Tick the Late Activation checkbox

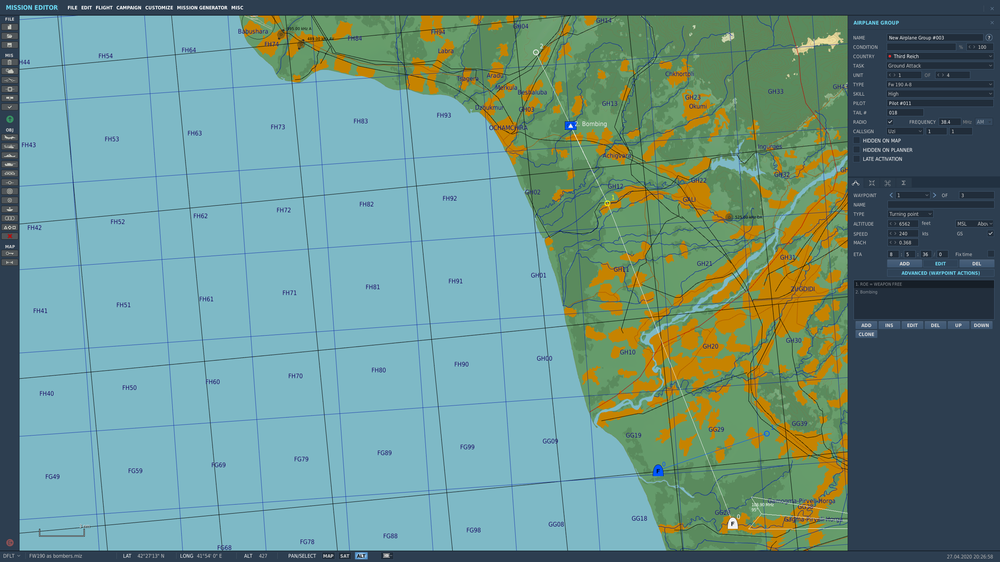[x=857, y=159]
